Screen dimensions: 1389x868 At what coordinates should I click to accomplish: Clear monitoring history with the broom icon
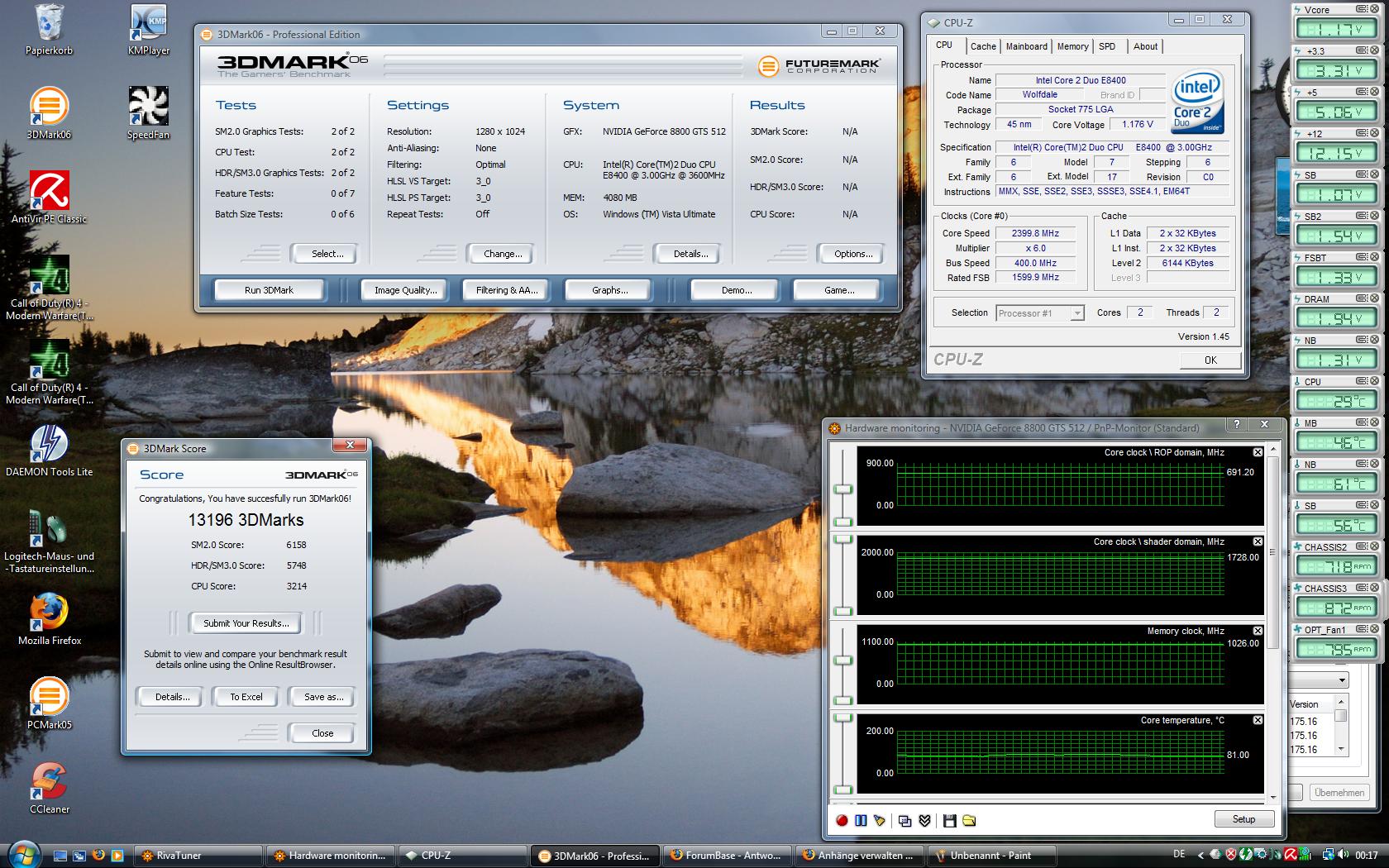click(880, 820)
